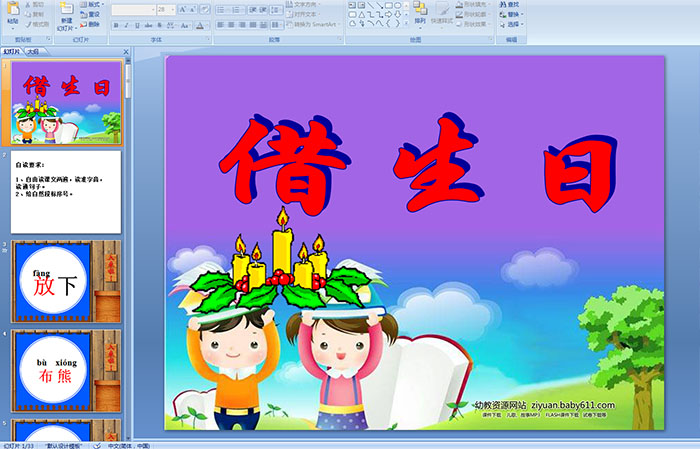Open the font size dropdown
The width and height of the screenshot is (700, 449).
[x=174, y=9]
